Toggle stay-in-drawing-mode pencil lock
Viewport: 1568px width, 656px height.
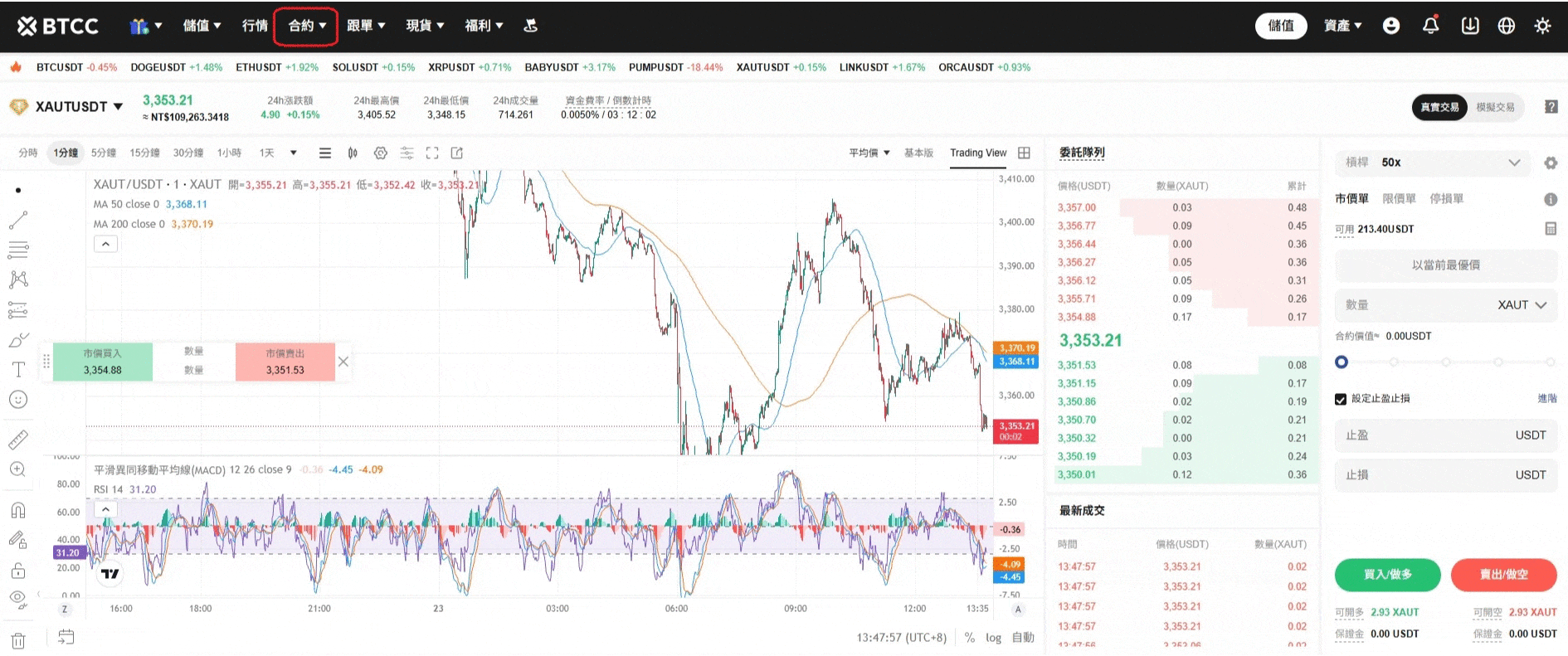click(18, 540)
